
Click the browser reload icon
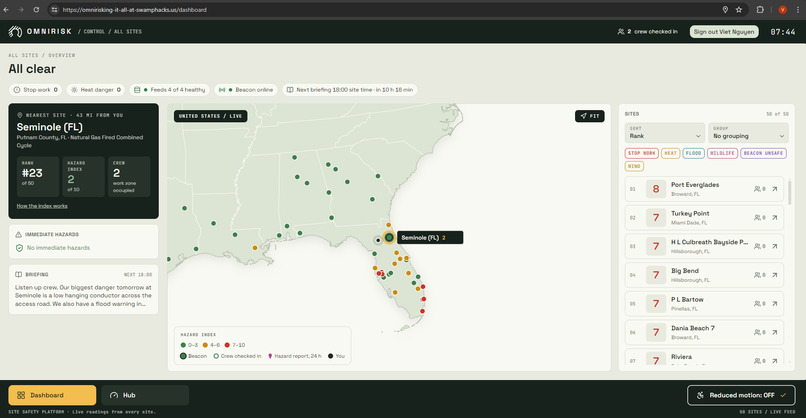[x=36, y=10]
